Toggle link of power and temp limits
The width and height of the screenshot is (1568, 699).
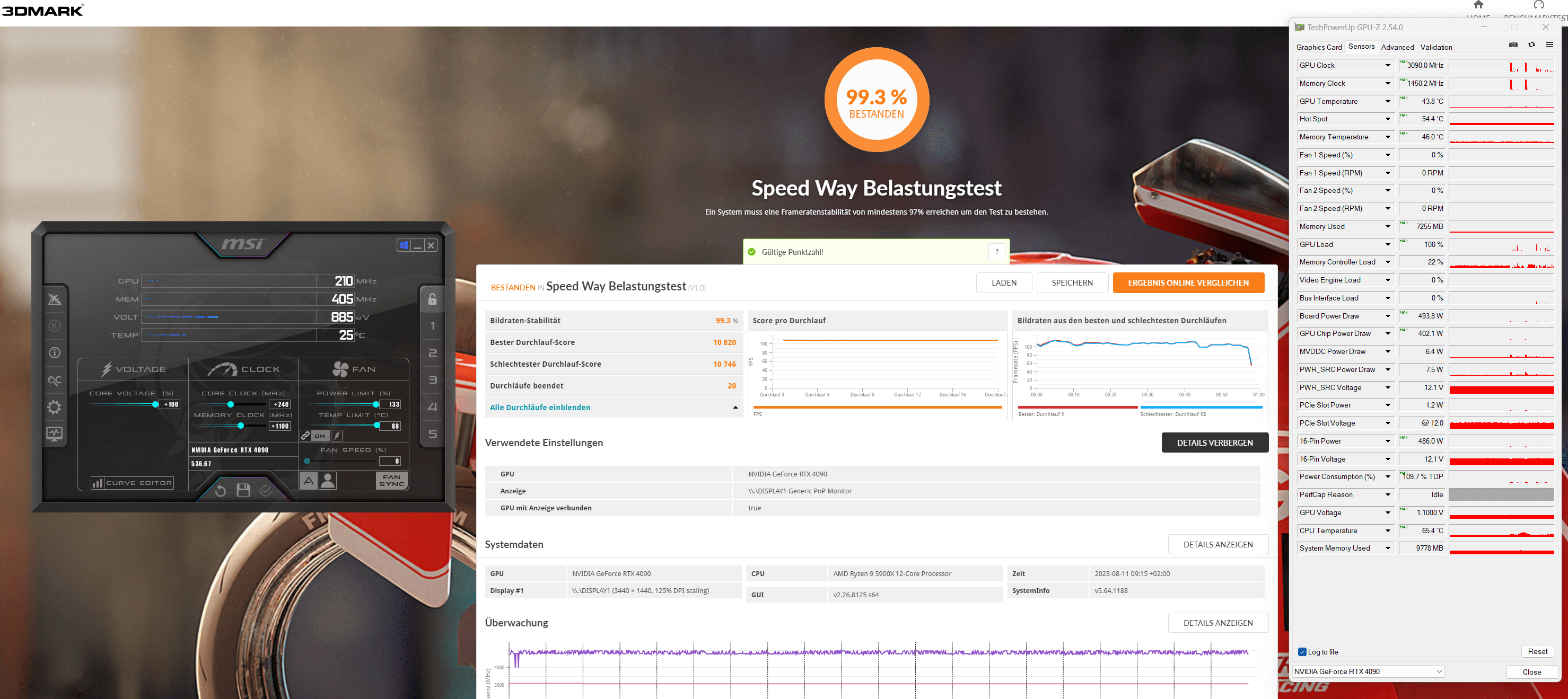coord(305,436)
